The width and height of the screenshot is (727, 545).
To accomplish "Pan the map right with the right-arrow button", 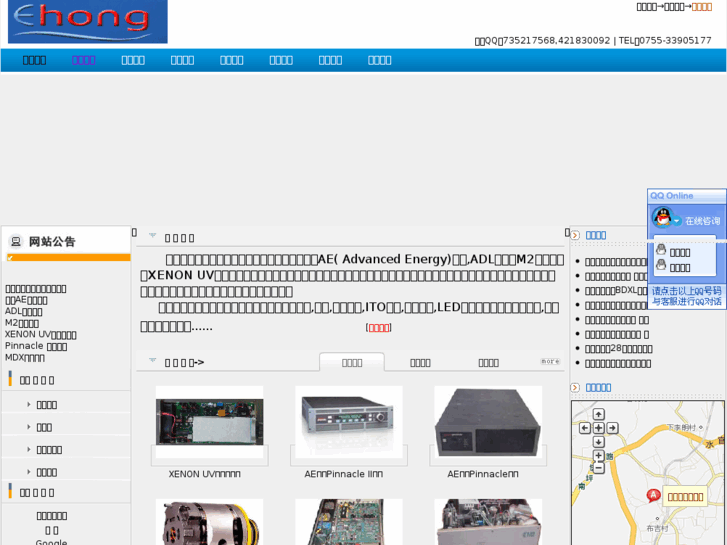I will [x=612, y=428].
